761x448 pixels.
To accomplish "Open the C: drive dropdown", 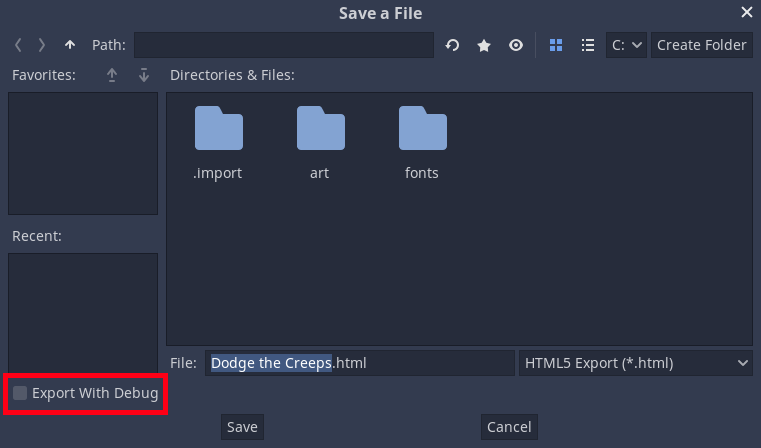I will click(626, 45).
